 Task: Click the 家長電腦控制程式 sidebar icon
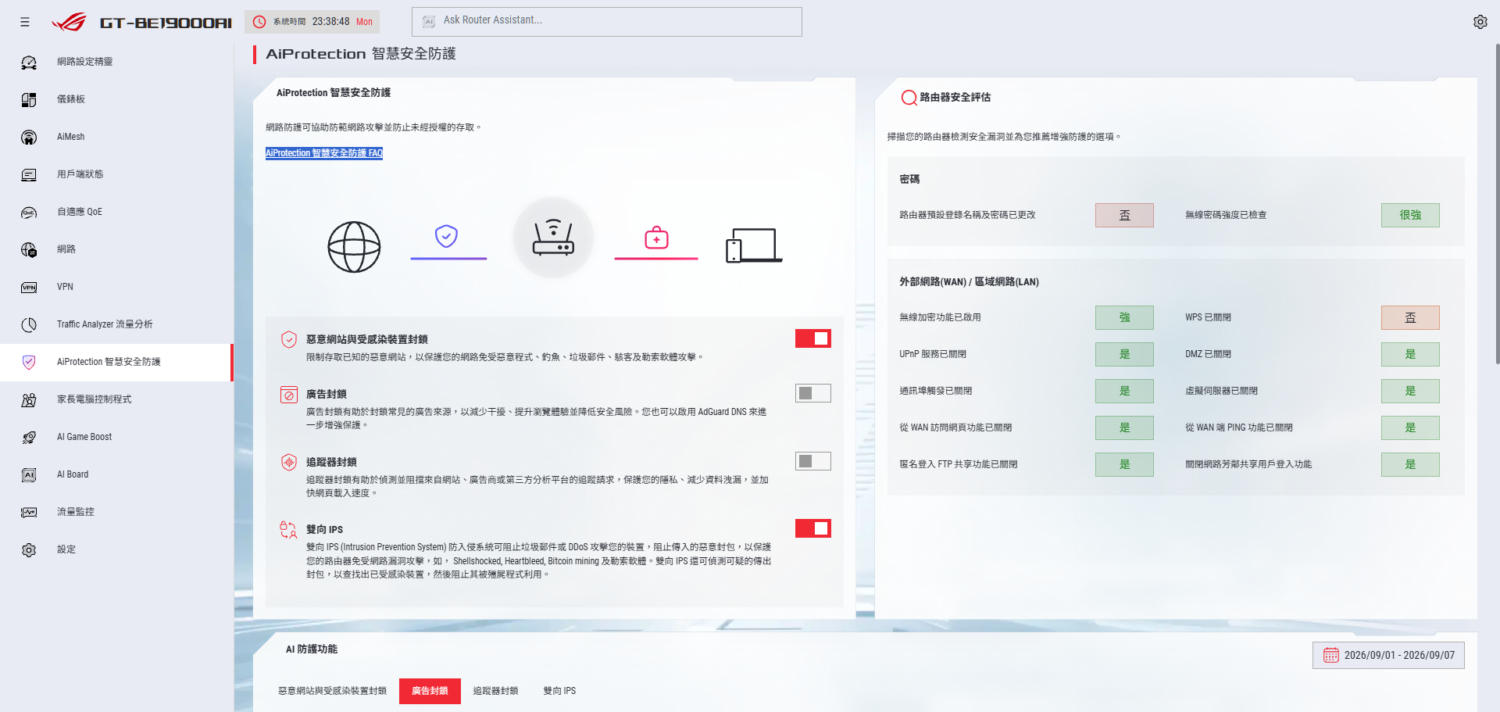click(29, 399)
